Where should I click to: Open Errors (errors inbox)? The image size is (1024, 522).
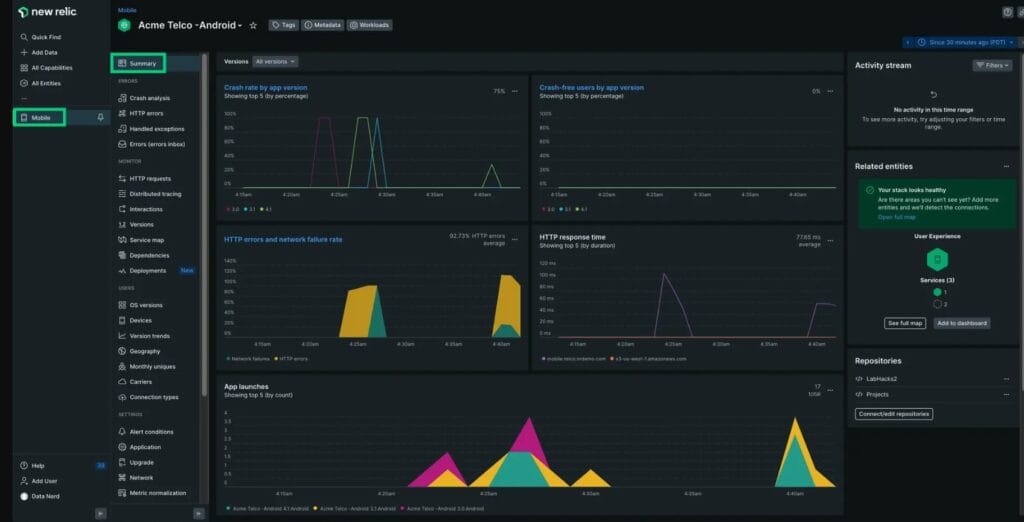[x=152, y=144]
